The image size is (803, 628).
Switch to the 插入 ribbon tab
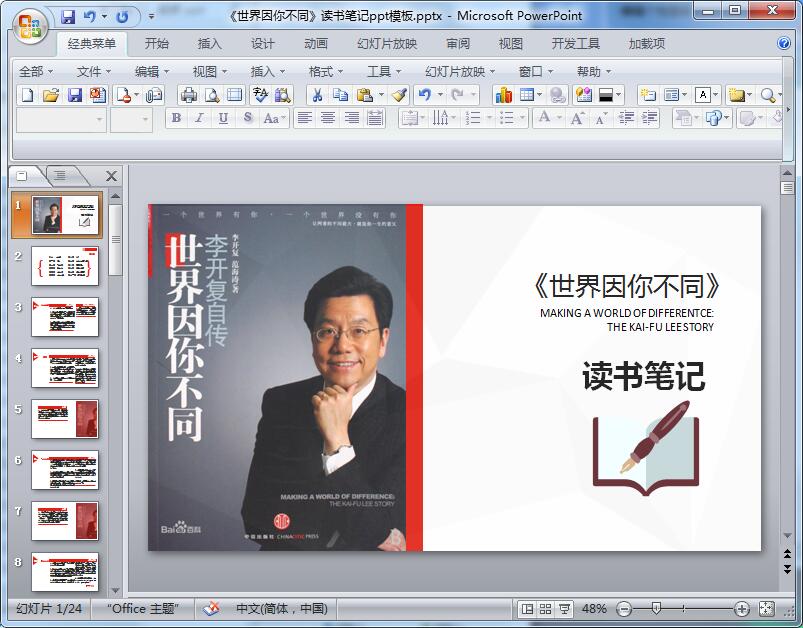click(x=210, y=44)
